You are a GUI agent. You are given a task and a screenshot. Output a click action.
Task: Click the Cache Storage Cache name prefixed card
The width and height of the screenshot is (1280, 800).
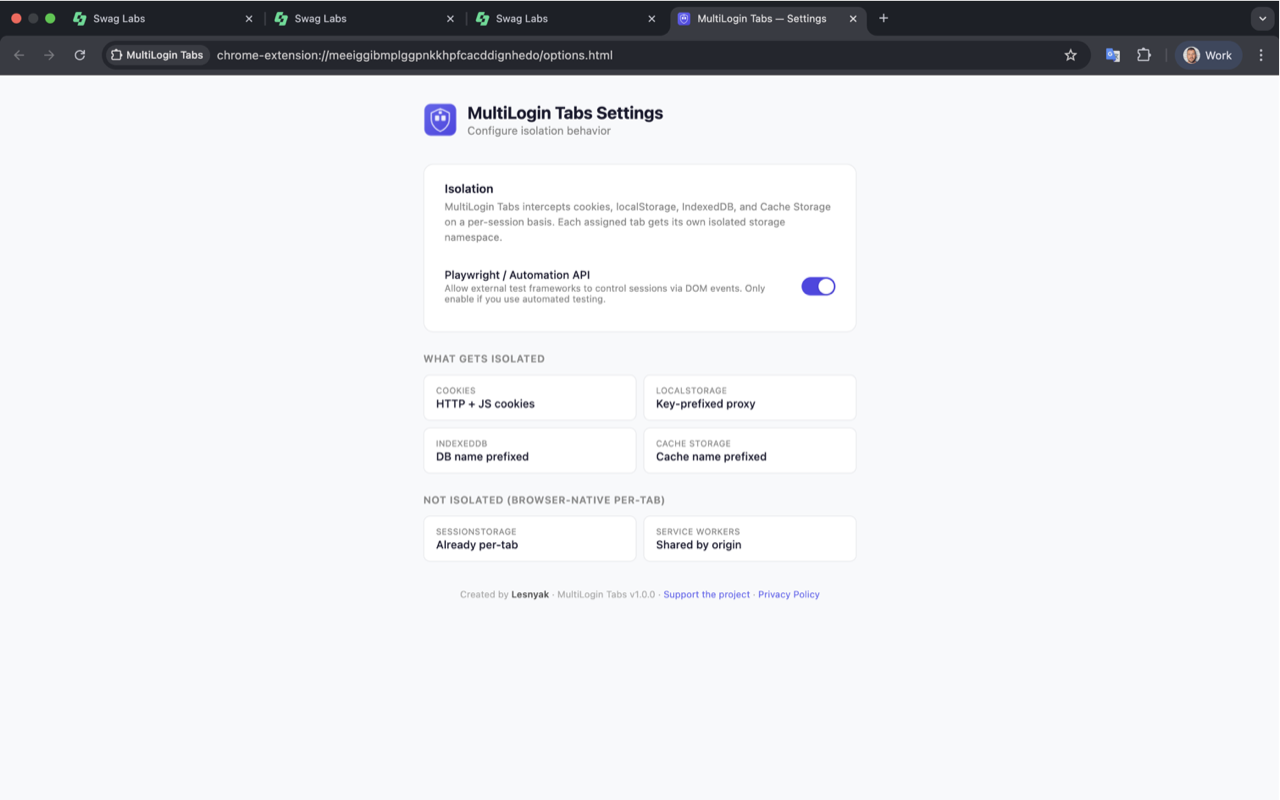(x=750, y=450)
